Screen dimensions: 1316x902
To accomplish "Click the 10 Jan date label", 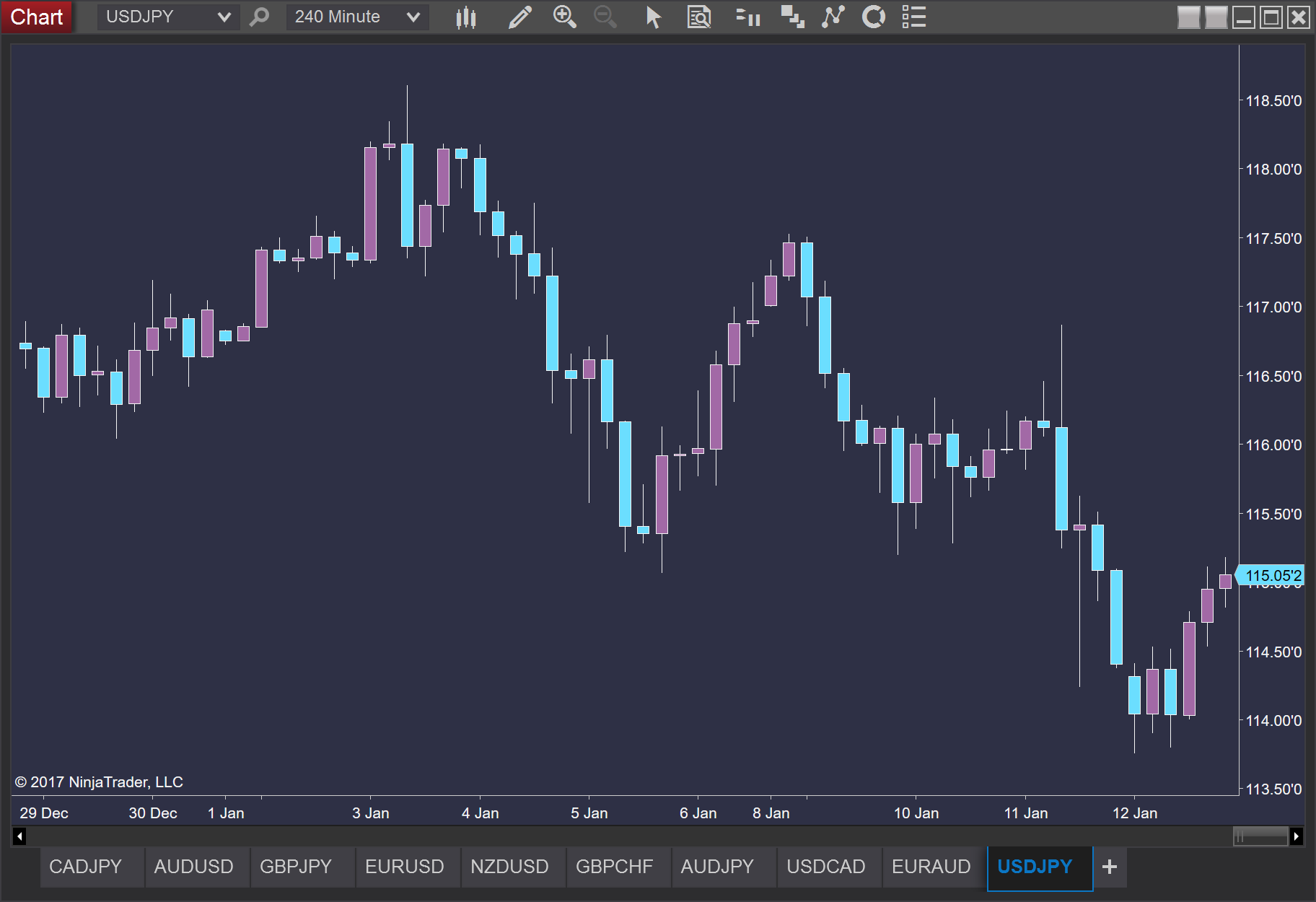I will (x=916, y=813).
